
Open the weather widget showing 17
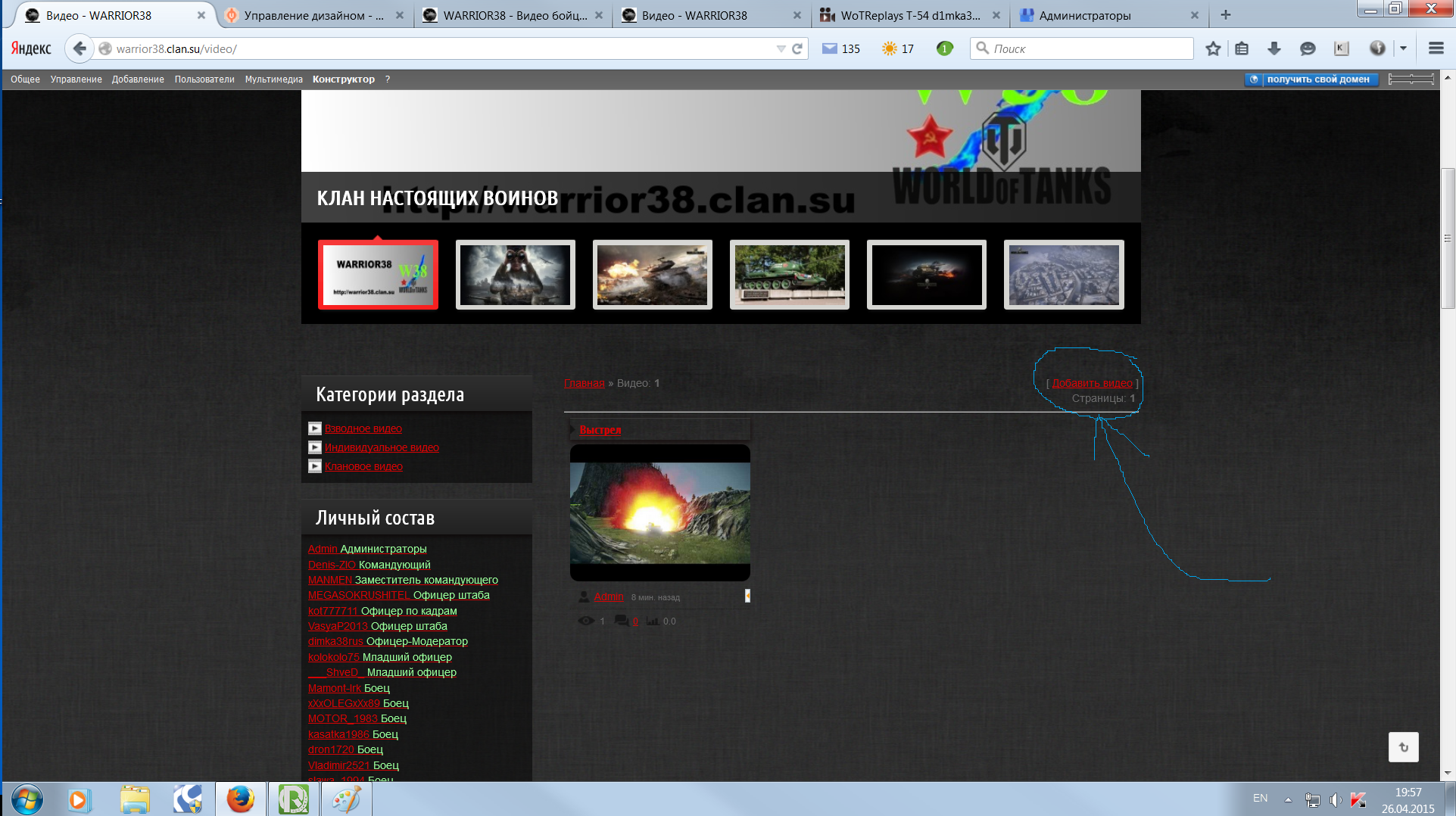[898, 48]
